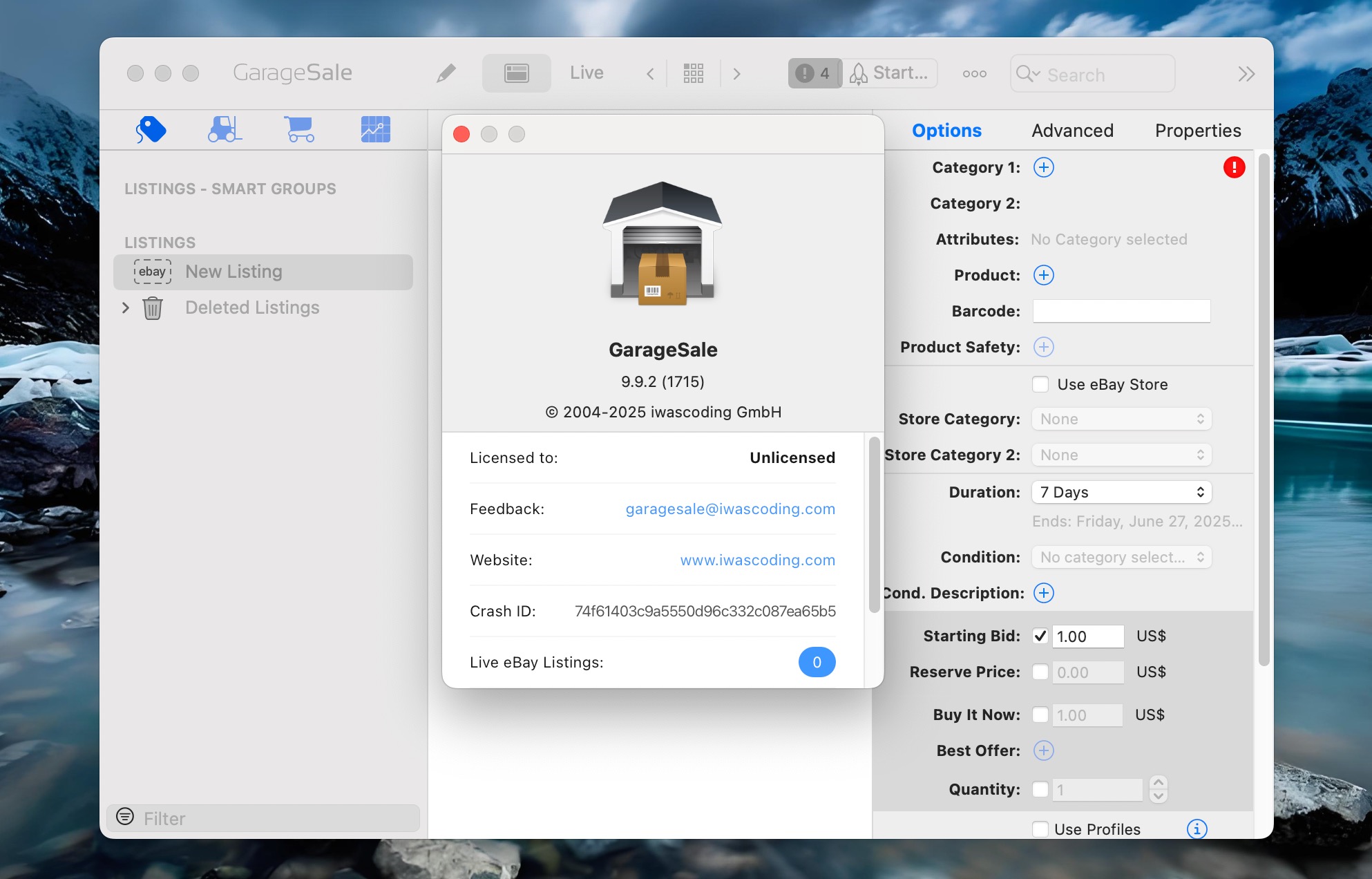1372x879 pixels.
Task: Click the Deleted Listings trash icon
Action: click(x=153, y=308)
